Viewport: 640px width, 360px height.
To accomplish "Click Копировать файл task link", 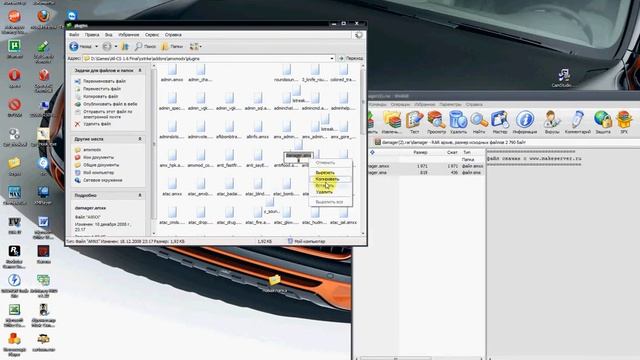I will [x=100, y=97].
